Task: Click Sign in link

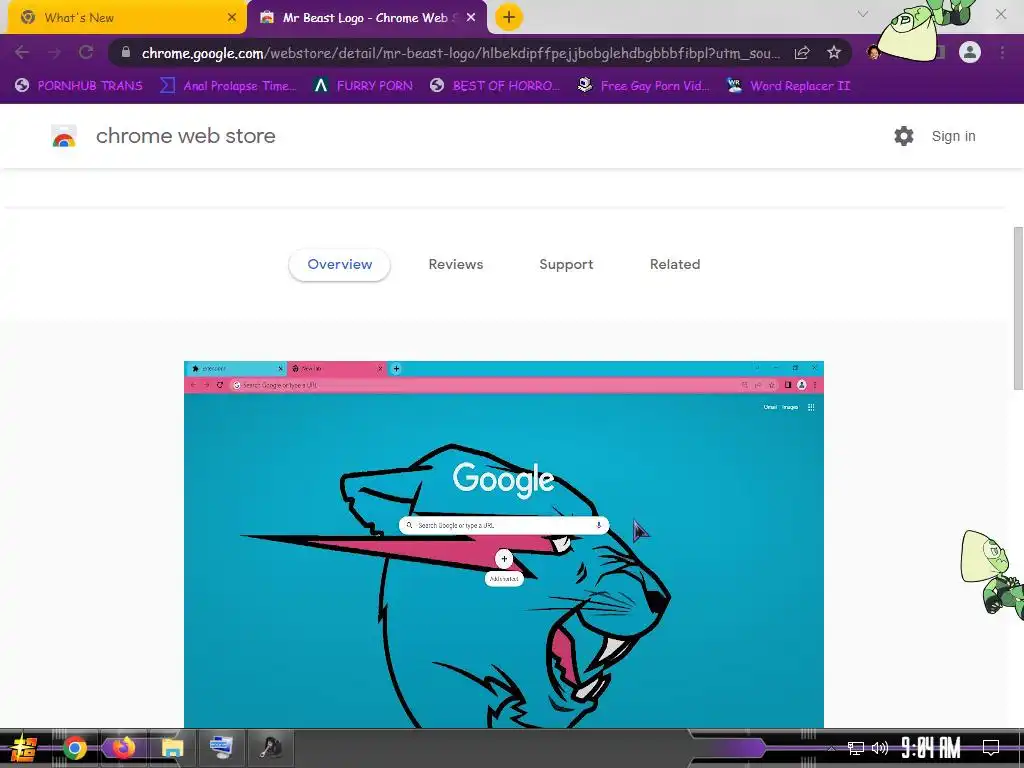Action: (953, 136)
